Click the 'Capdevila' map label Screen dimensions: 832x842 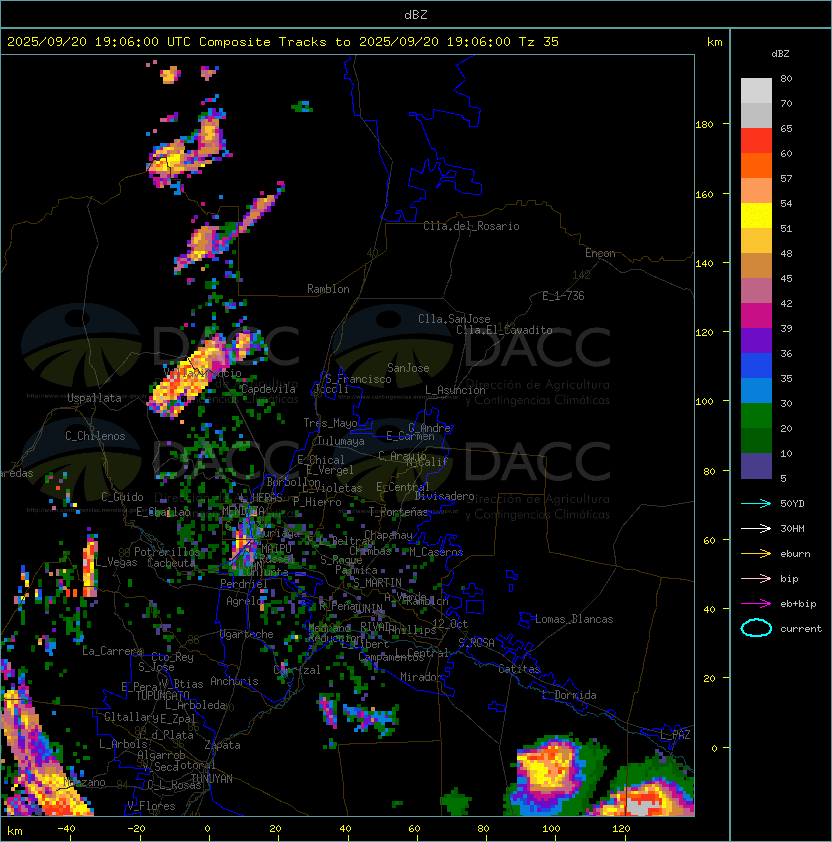point(268,389)
